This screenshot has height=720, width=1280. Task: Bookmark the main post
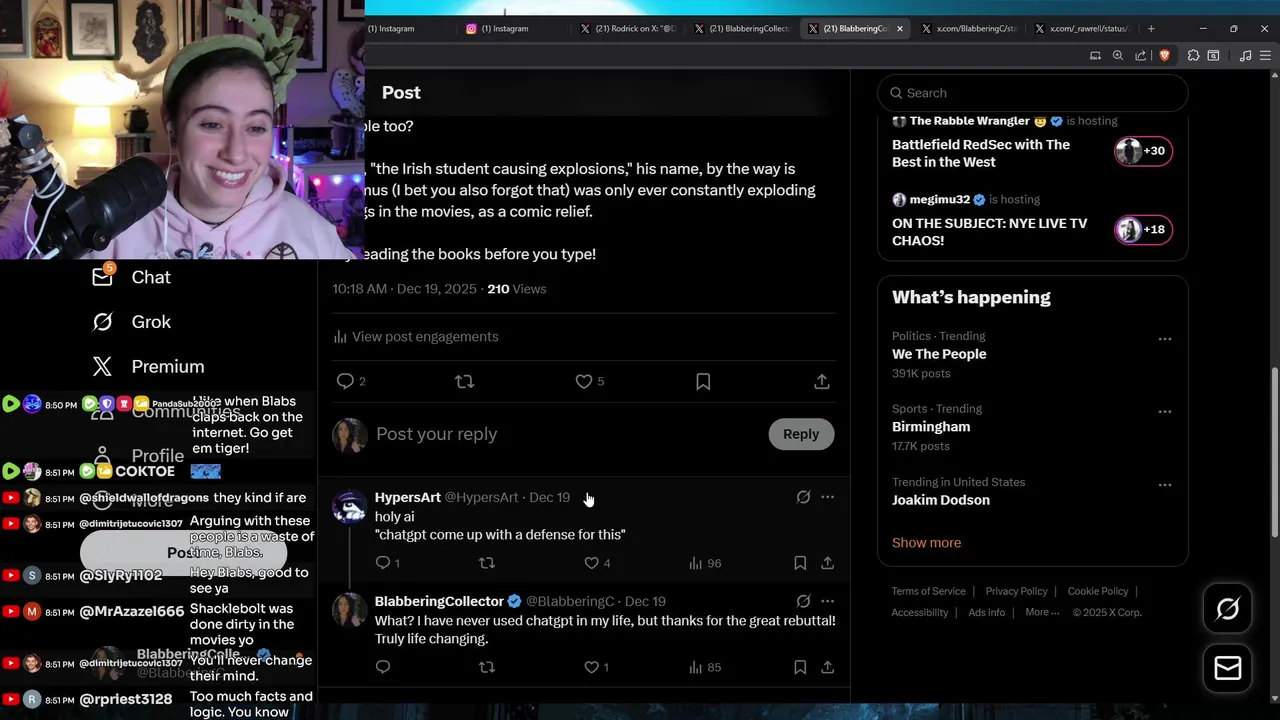[x=703, y=381]
